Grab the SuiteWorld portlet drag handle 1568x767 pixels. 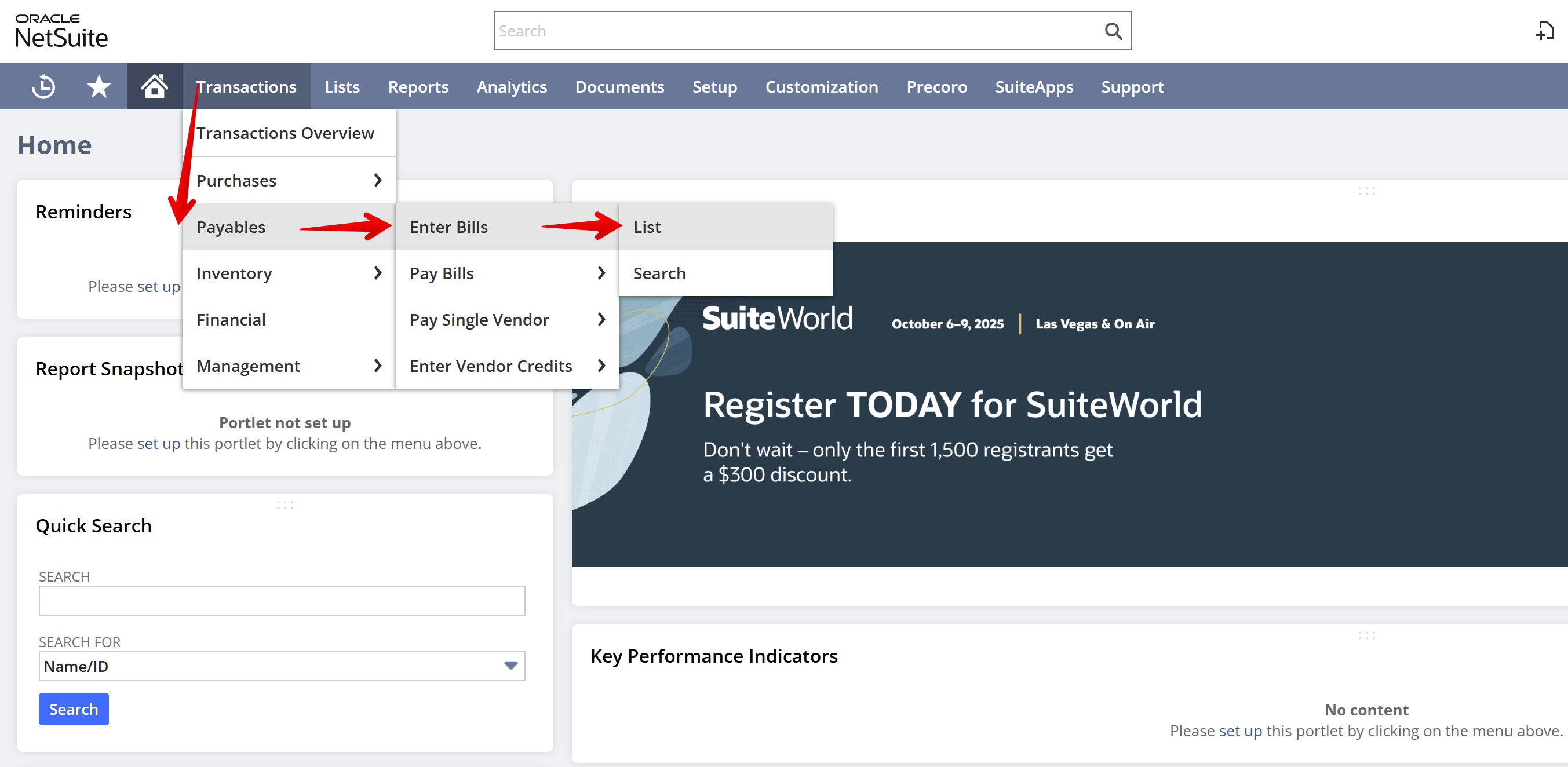[x=1366, y=191]
